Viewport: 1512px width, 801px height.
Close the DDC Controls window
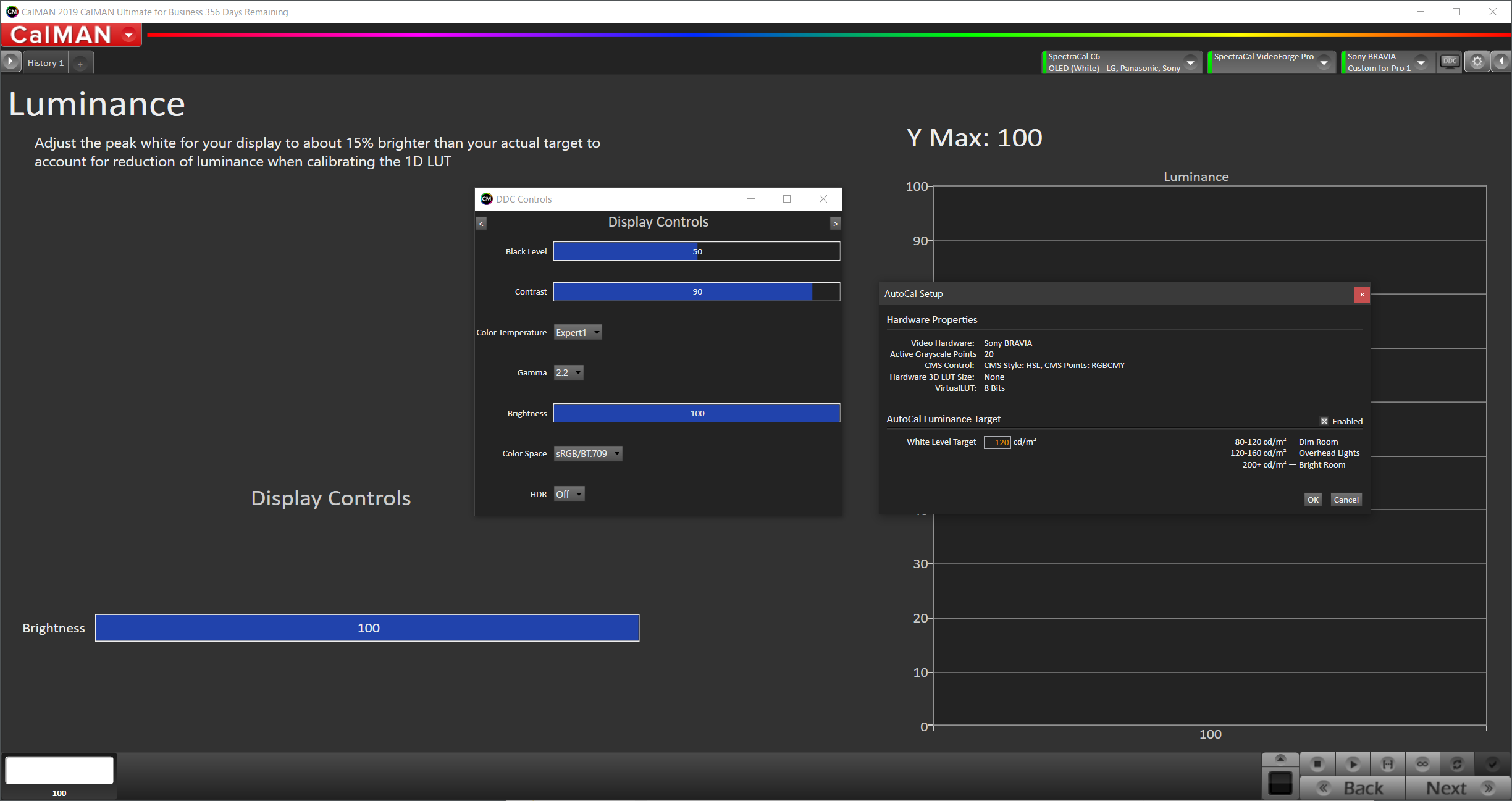coord(823,199)
